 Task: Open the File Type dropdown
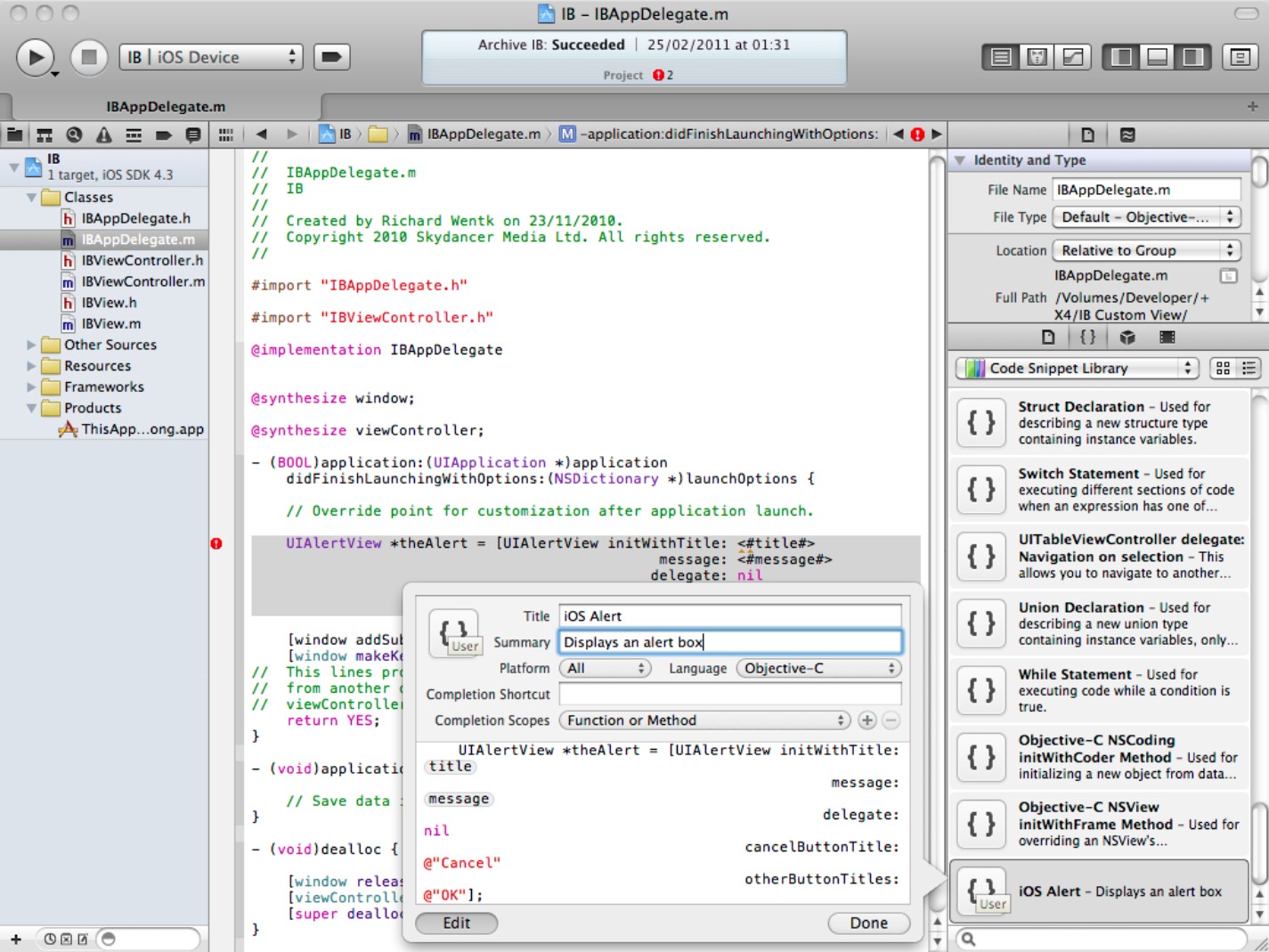[1147, 217]
